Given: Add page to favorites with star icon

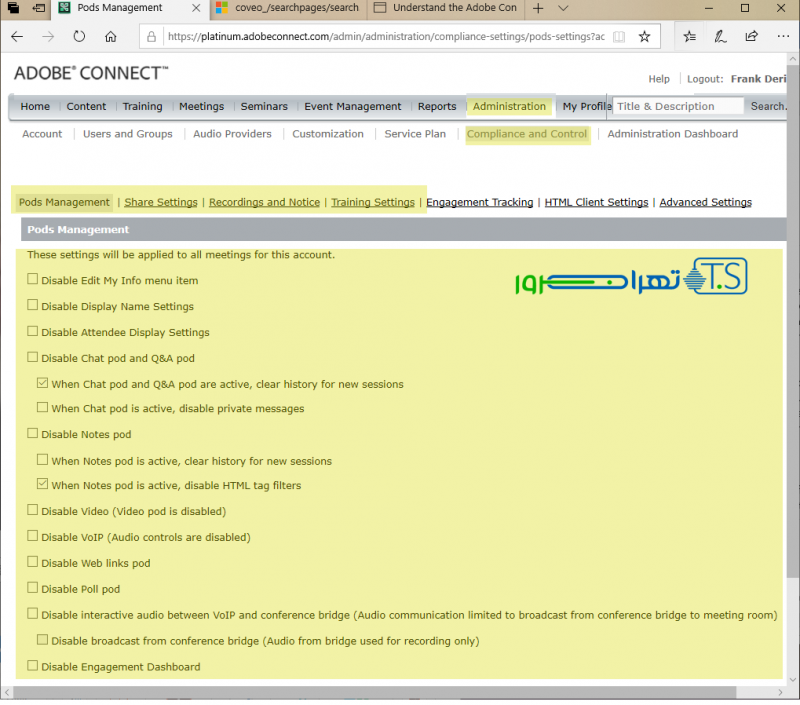Looking at the screenshot, I should point(645,36).
